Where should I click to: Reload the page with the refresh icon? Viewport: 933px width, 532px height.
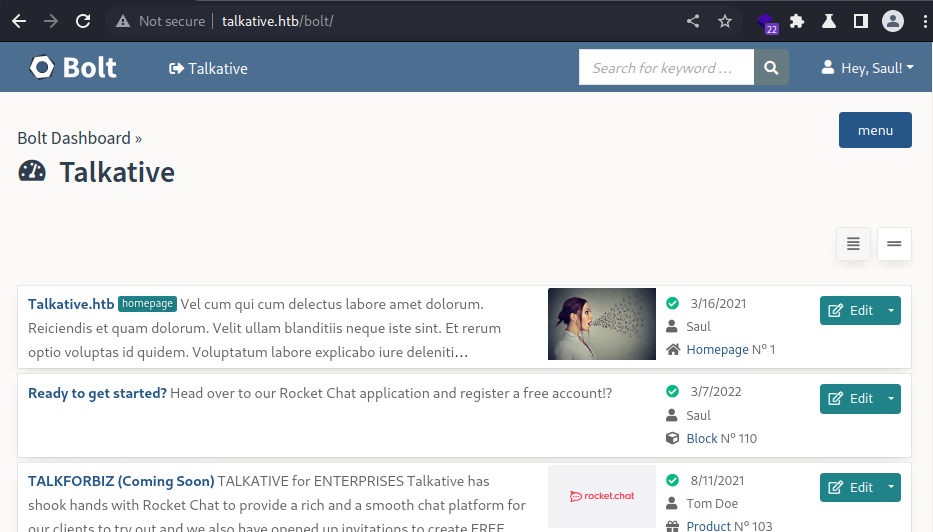(x=83, y=21)
